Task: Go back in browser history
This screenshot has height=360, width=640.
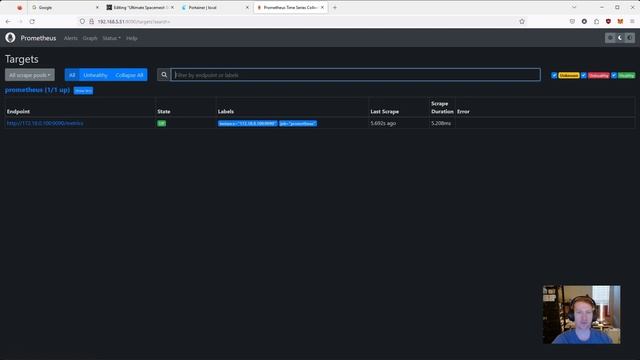Action: [9, 21]
